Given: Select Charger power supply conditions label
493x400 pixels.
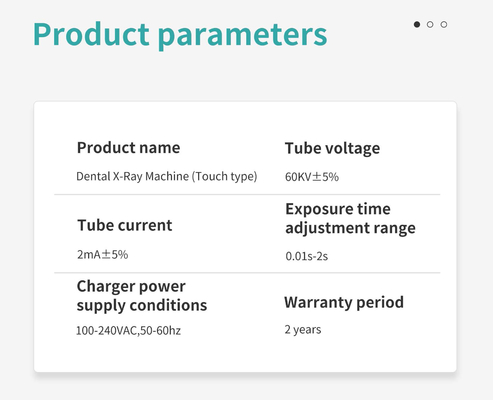Looking at the screenshot, I should click(x=142, y=296).
